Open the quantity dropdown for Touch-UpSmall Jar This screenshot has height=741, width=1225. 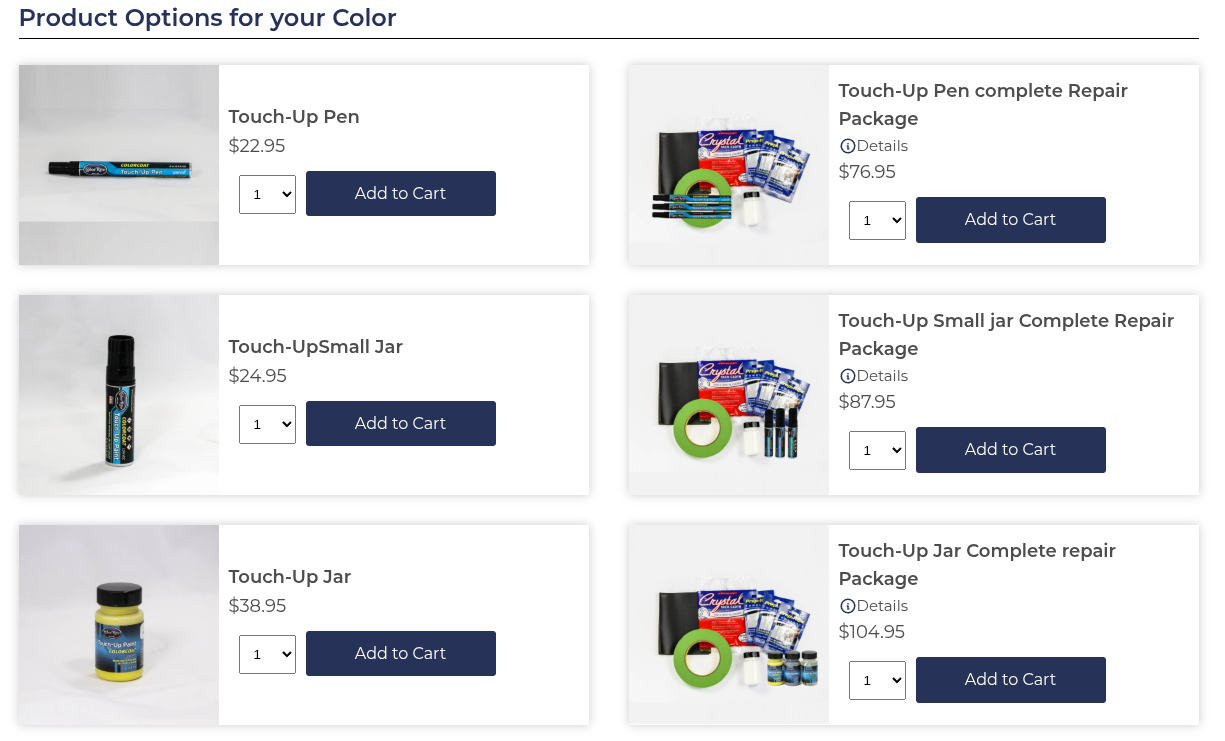[x=267, y=424]
